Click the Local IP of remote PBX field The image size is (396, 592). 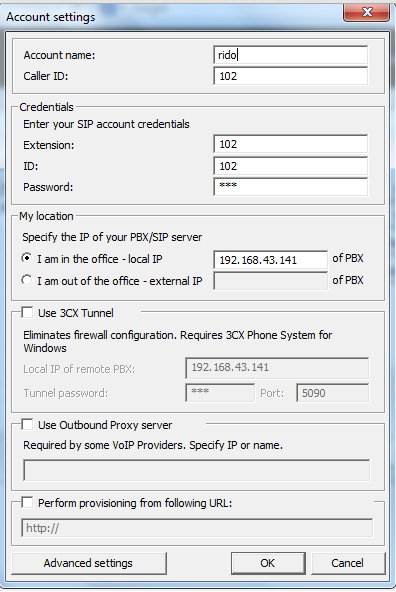[277, 368]
